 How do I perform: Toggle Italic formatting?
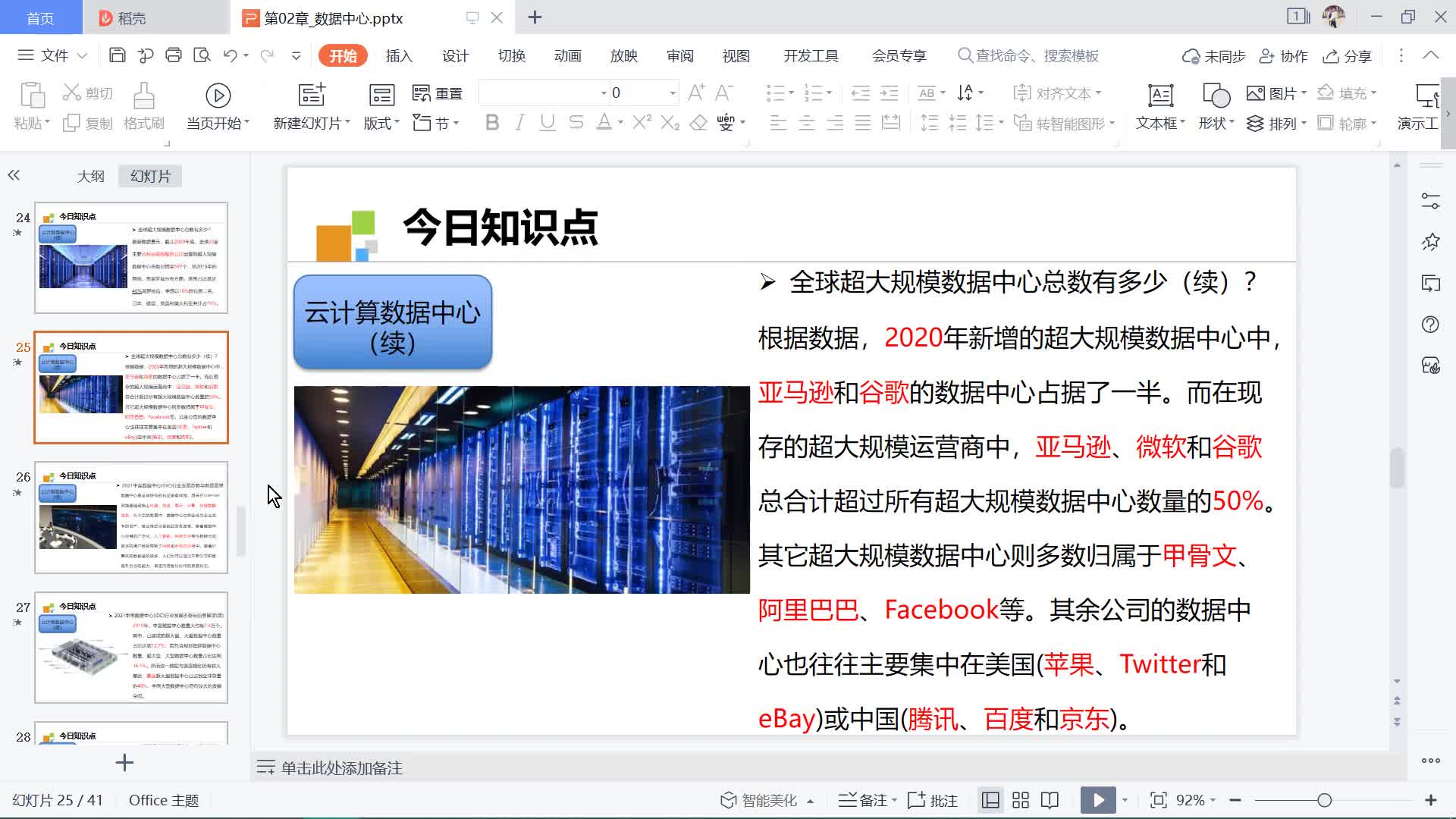coord(519,122)
